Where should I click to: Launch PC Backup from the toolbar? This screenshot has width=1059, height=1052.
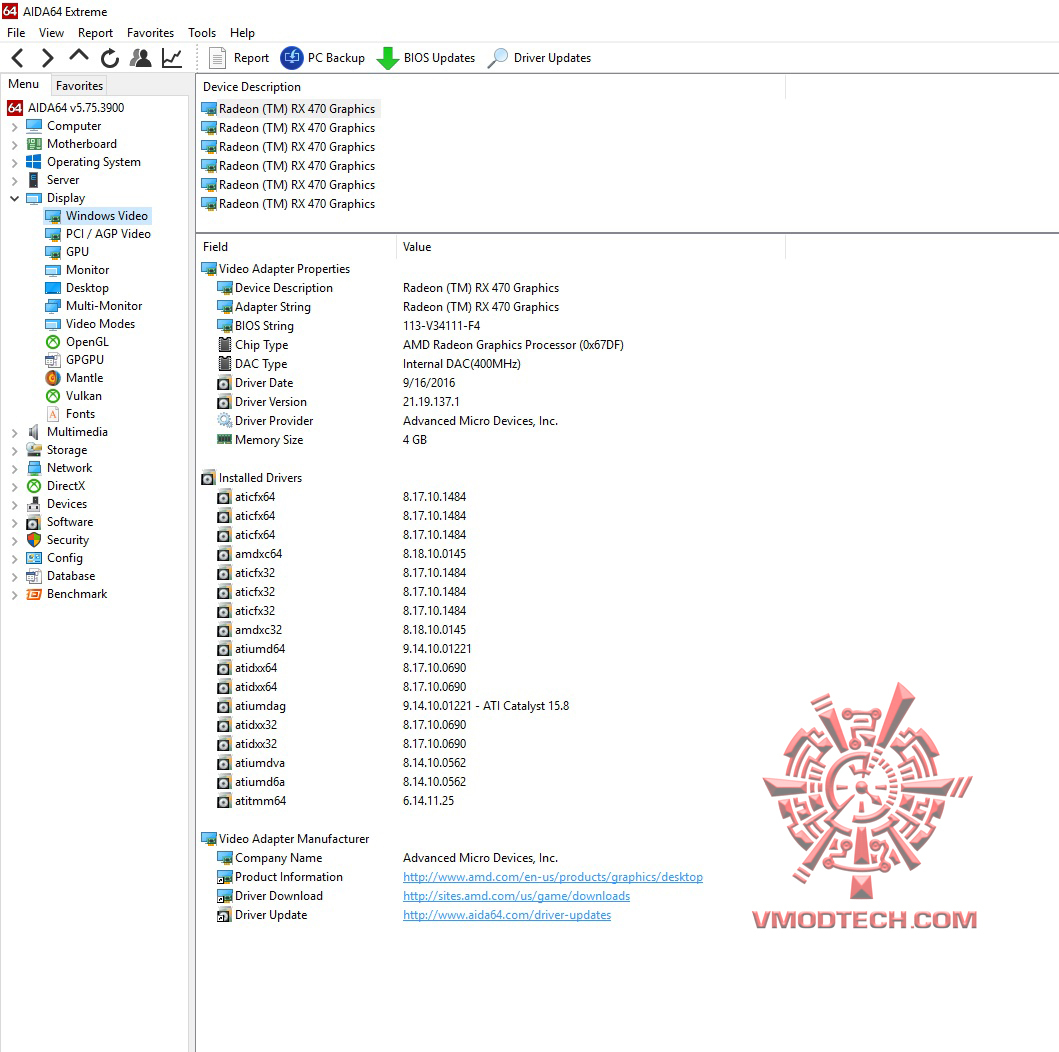coord(323,58)
